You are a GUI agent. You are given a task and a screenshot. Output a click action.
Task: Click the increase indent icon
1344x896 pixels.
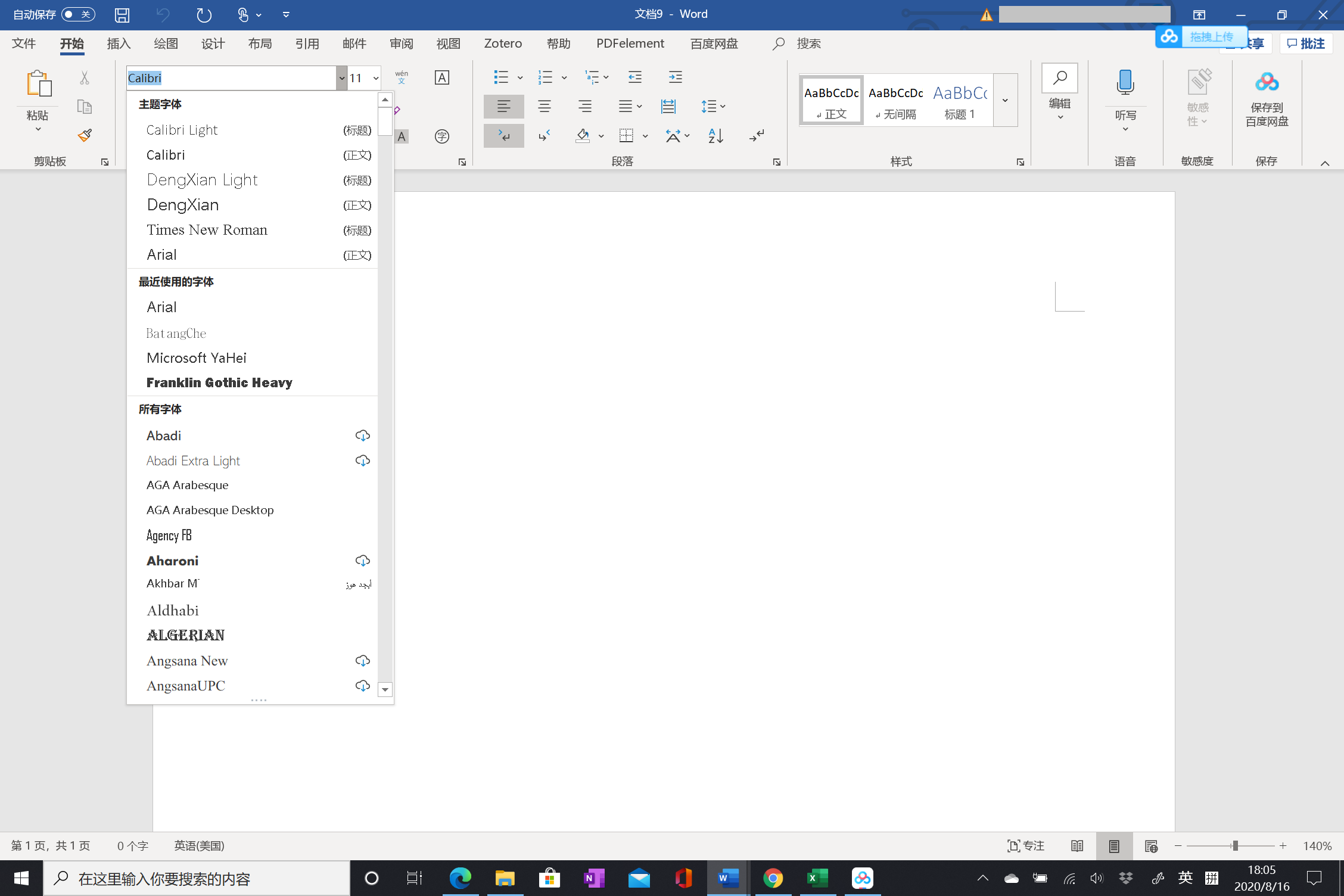675,77
